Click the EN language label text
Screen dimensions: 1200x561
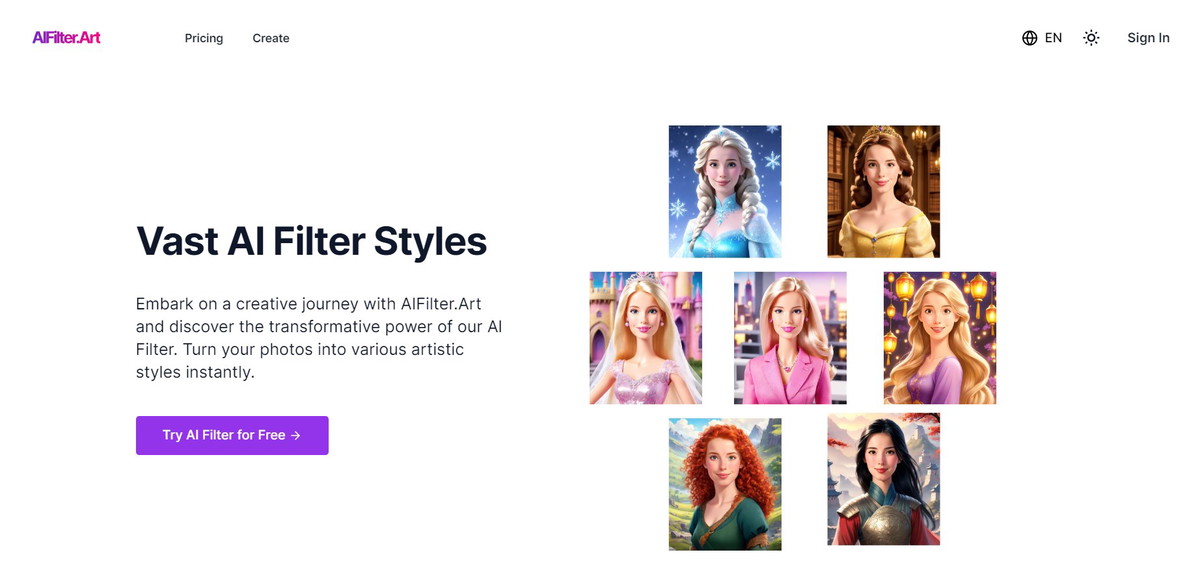click(1053, 38)
